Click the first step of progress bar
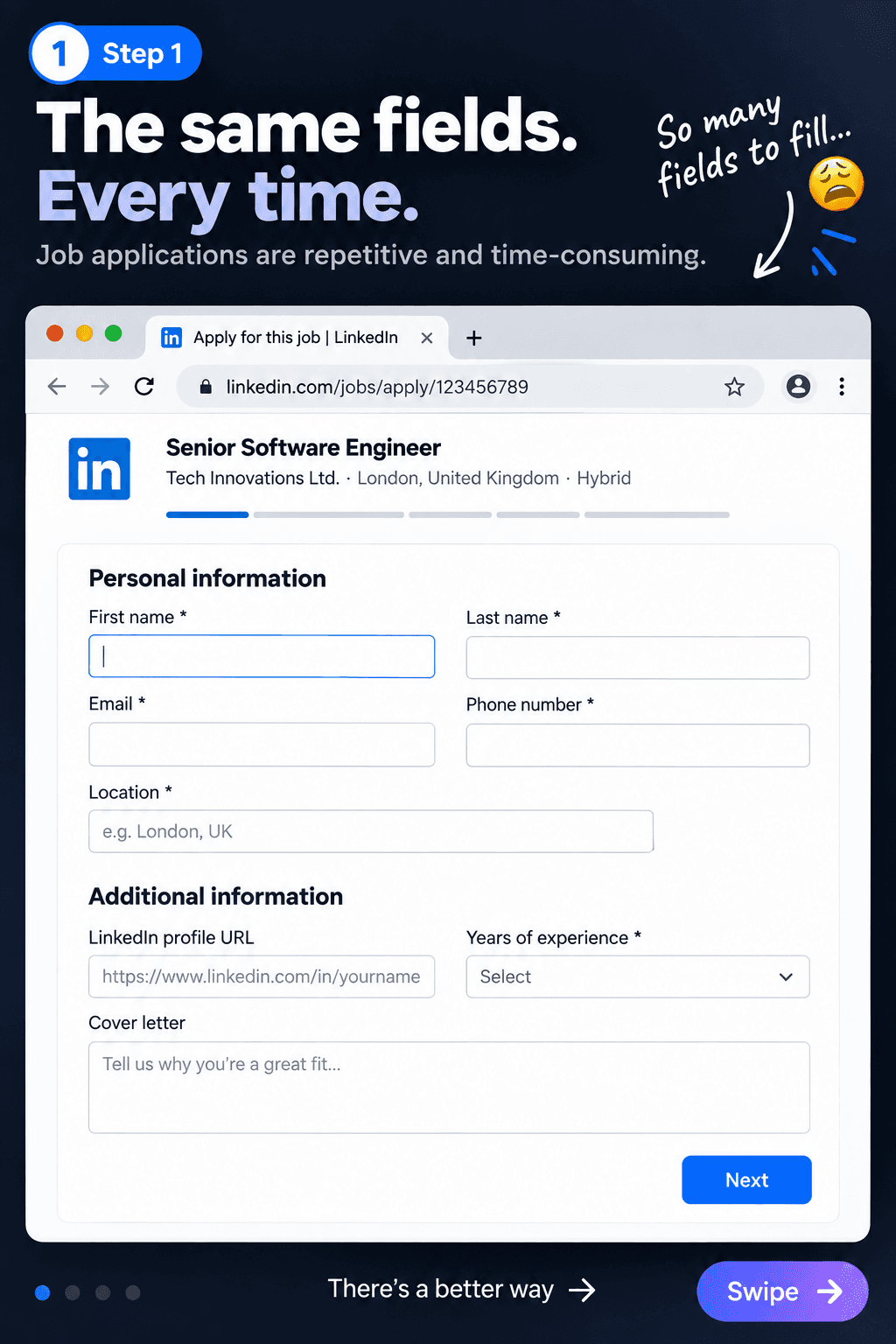This screenshot has height=1344, width=896. click(207, 514)
